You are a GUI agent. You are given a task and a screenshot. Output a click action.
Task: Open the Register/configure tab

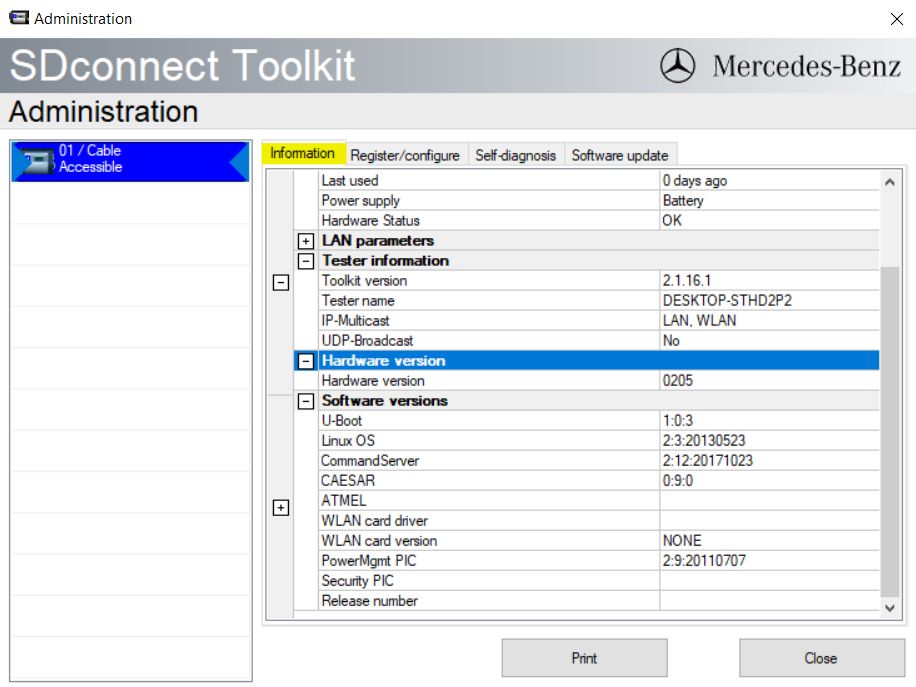click(x=405, y=155)
